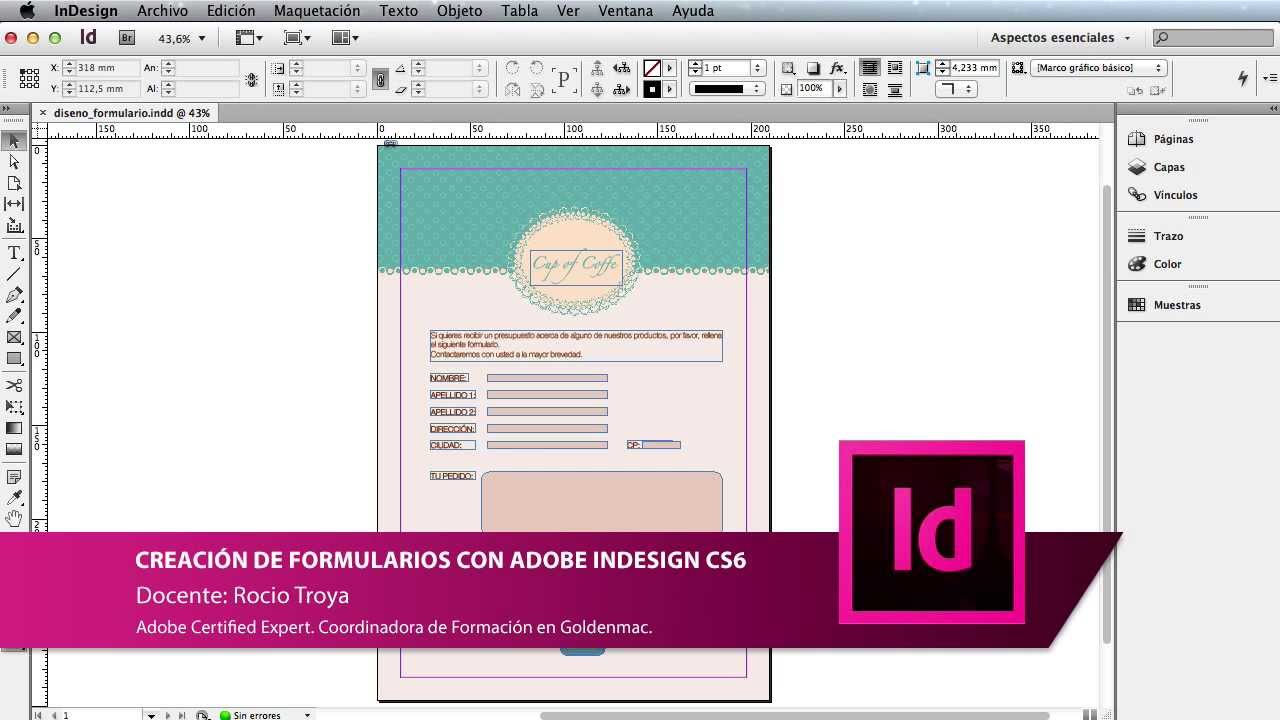This screenshot has height=720, width=1280.
Task: Select the Note tool
Action: click(14, 477)
